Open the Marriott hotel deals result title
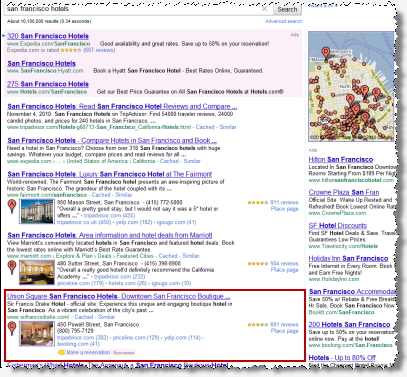Screen dimensions: 407x377 [x=110, y=235]
